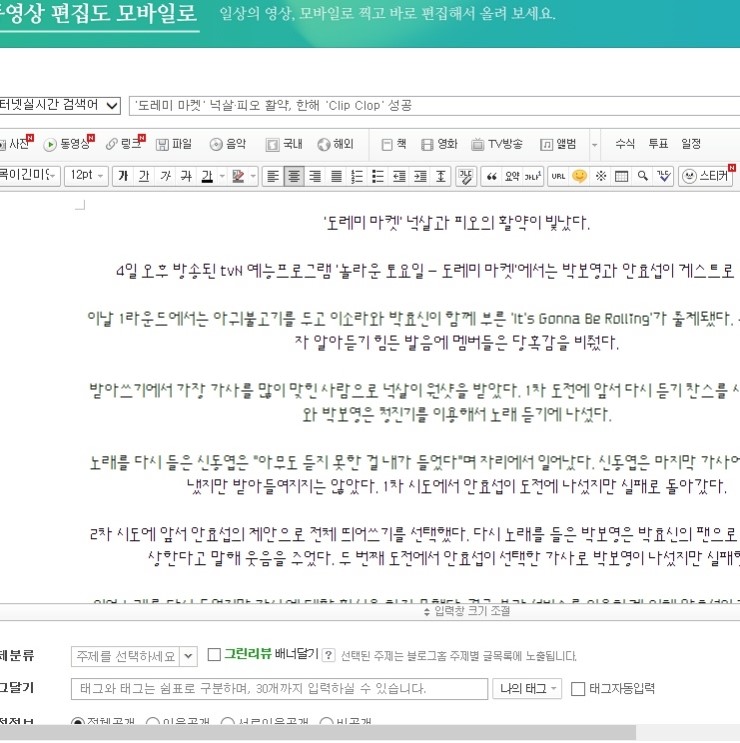
Task: Open the 일정 schedule menu item
Action: coord(691,144)
